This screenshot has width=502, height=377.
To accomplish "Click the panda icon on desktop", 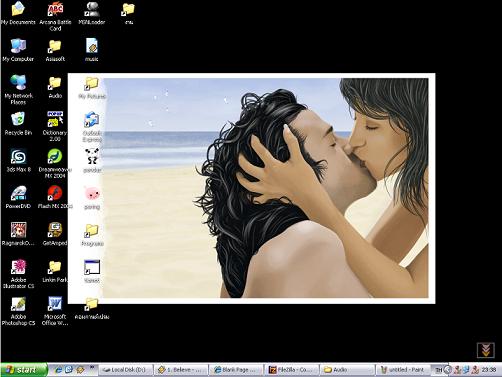I will (92, 161).
